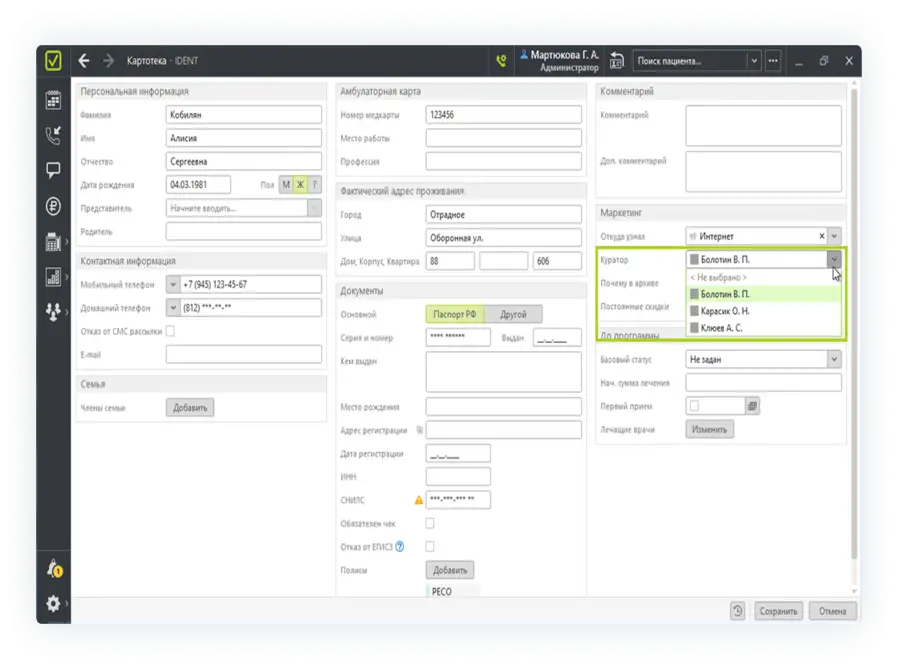Open settings gear in sidebar

(54, 603)
